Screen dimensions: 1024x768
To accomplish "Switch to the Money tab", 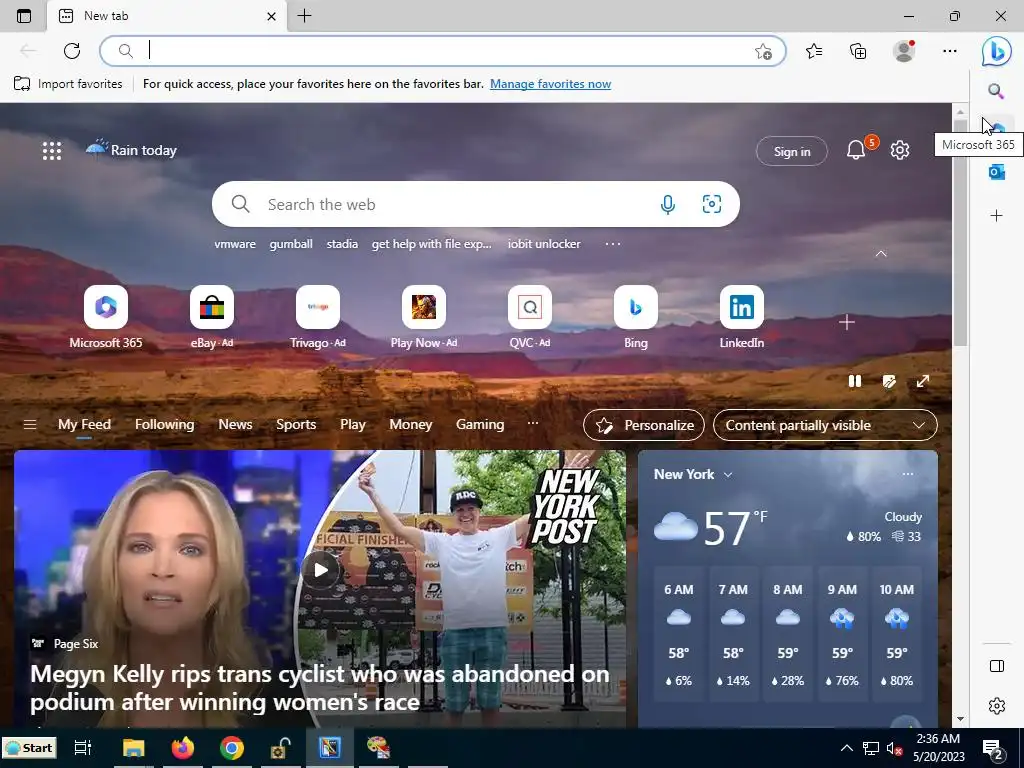I will click(x=411, y=424).
